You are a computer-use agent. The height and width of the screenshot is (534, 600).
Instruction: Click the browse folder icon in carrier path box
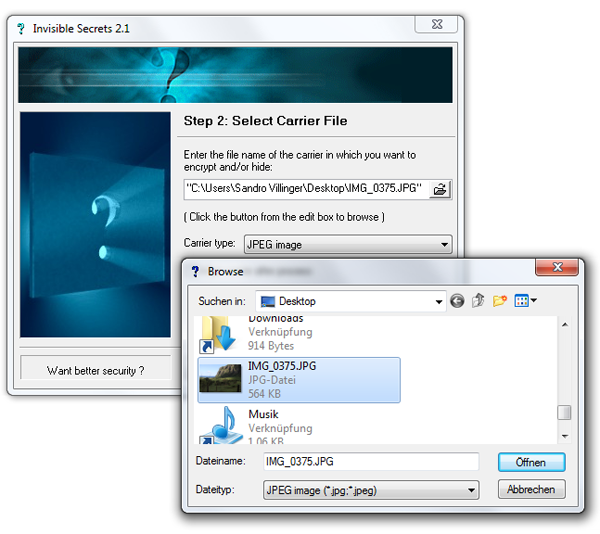[440, 189]
